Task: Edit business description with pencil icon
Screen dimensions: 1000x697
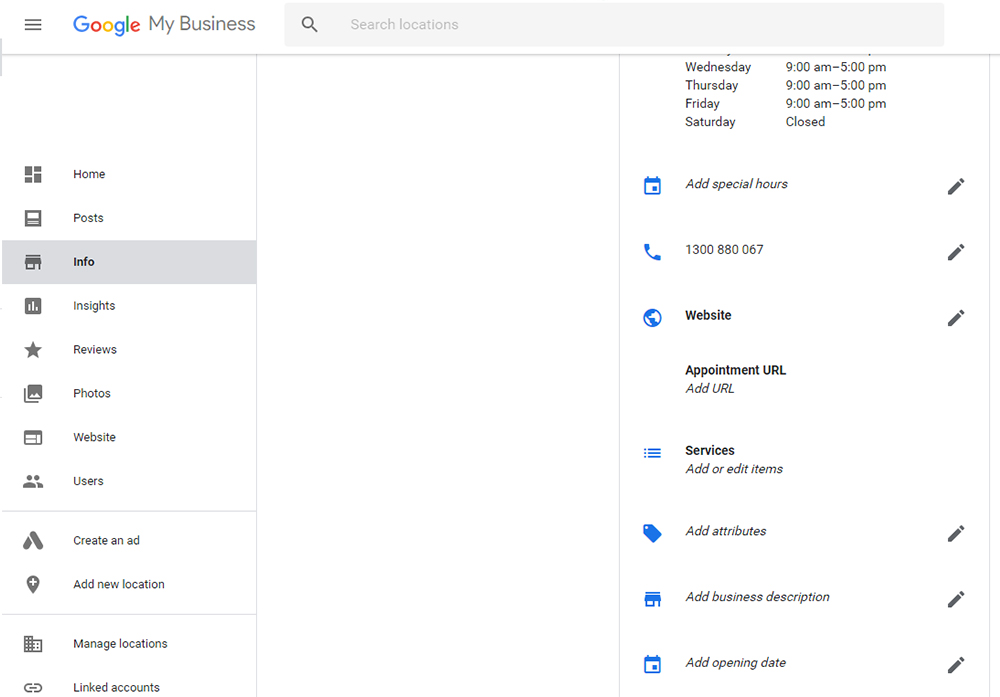Action: pyautogui.click(x=955, y=599)
